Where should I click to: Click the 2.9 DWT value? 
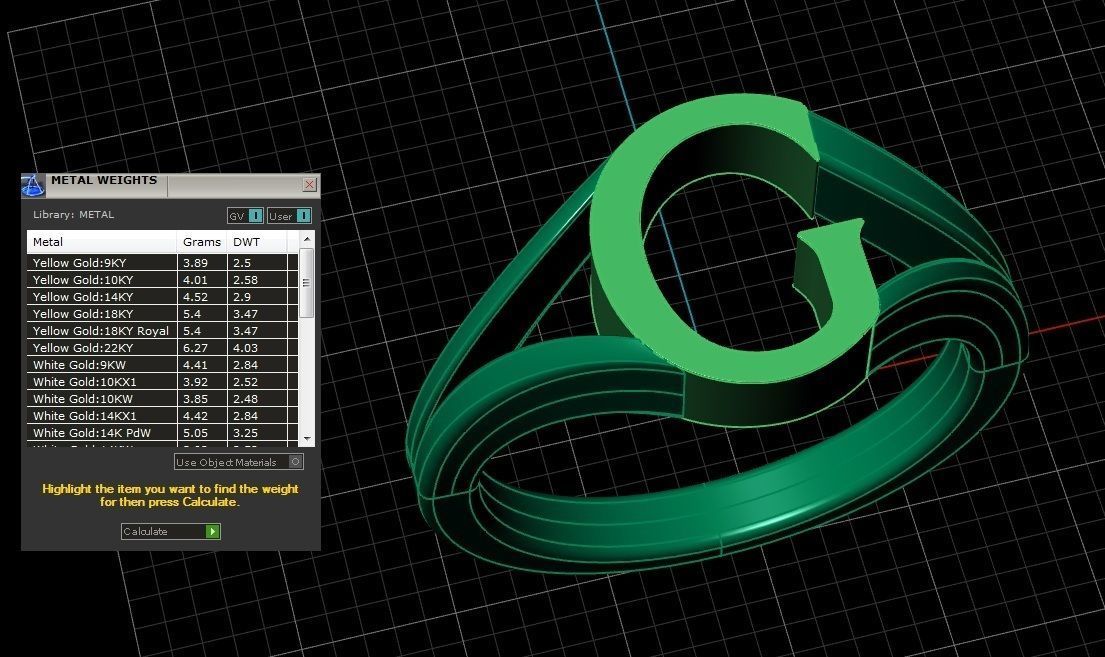(x=242, y=297)
